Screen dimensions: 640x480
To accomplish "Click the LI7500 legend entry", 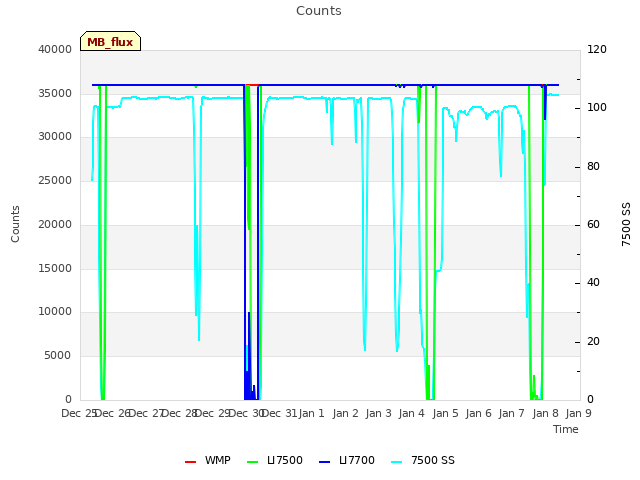I will tap(275, 460).
